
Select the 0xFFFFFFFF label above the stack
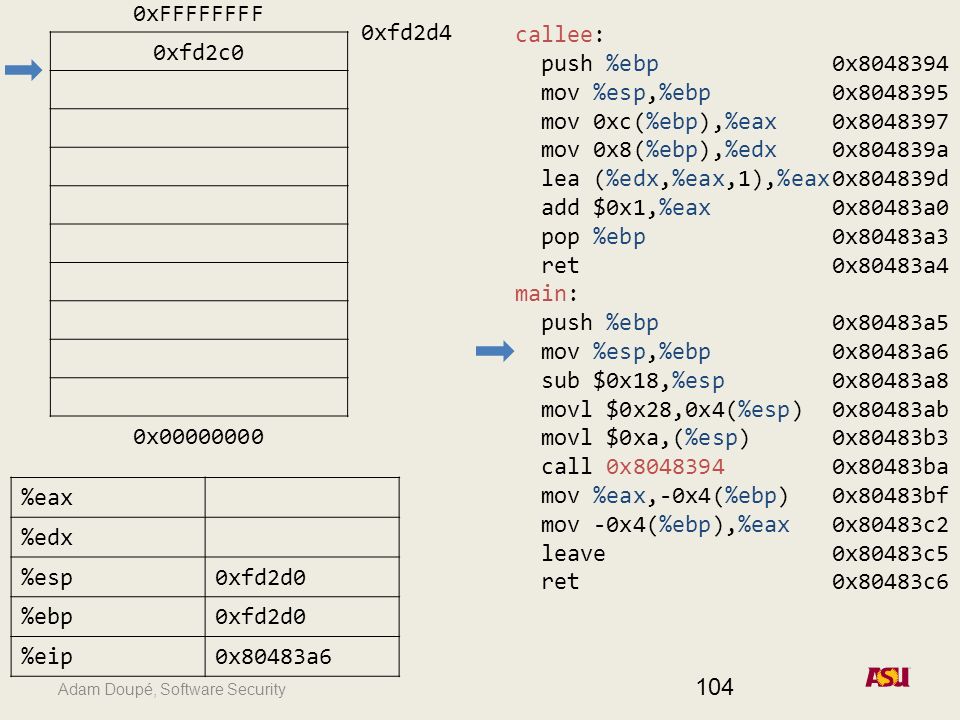click(198, 13)
